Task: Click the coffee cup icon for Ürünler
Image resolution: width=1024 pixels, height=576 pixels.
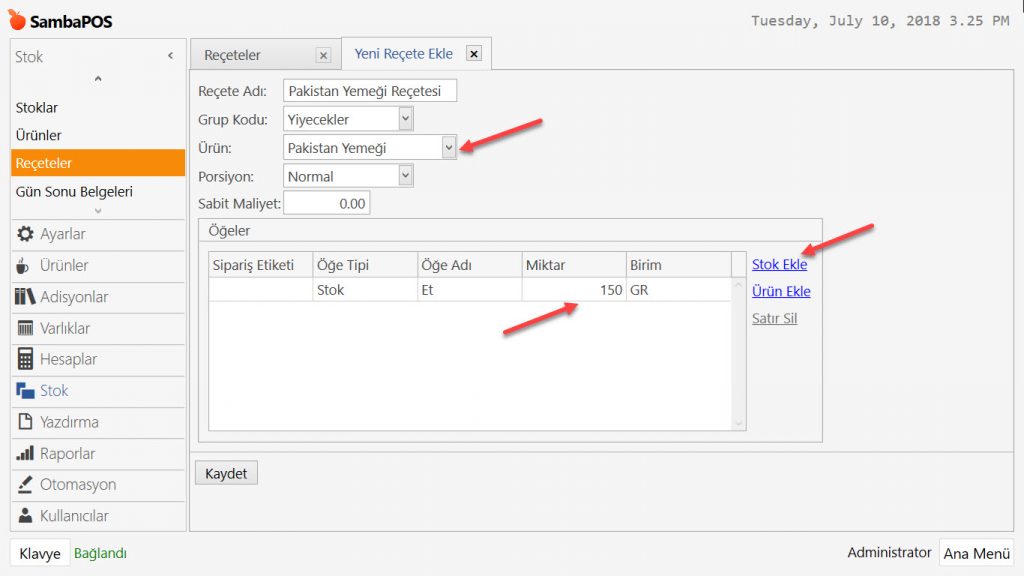Action: pyautogui.click(x=25, y=266)
